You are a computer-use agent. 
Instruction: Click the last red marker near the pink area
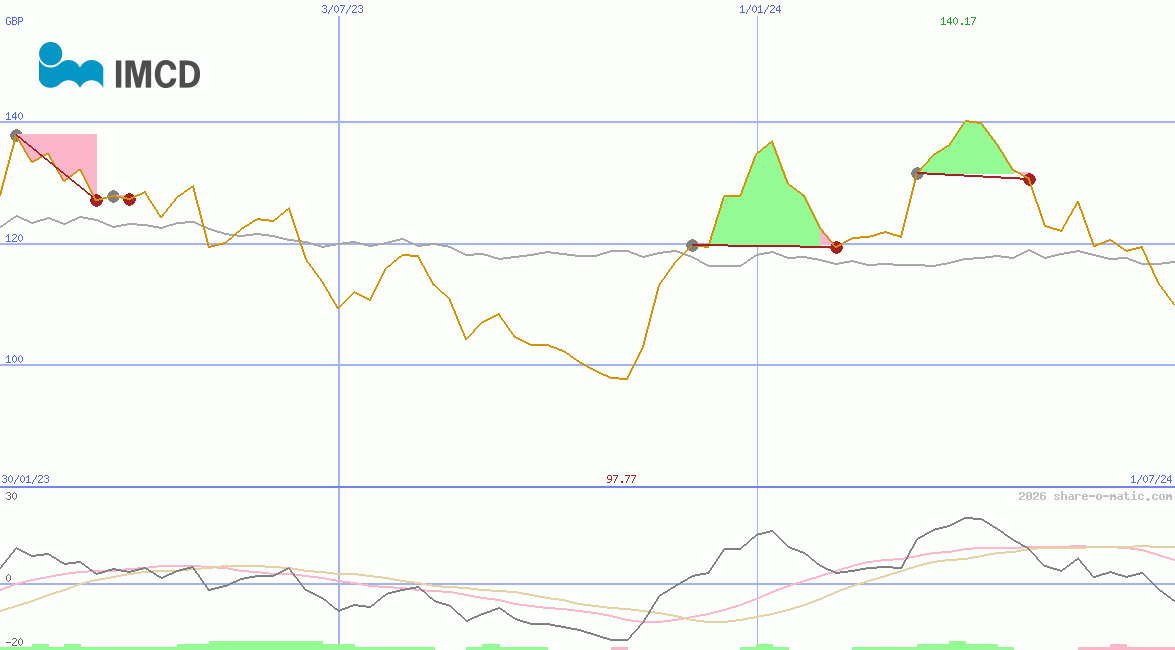coord(129,199)
